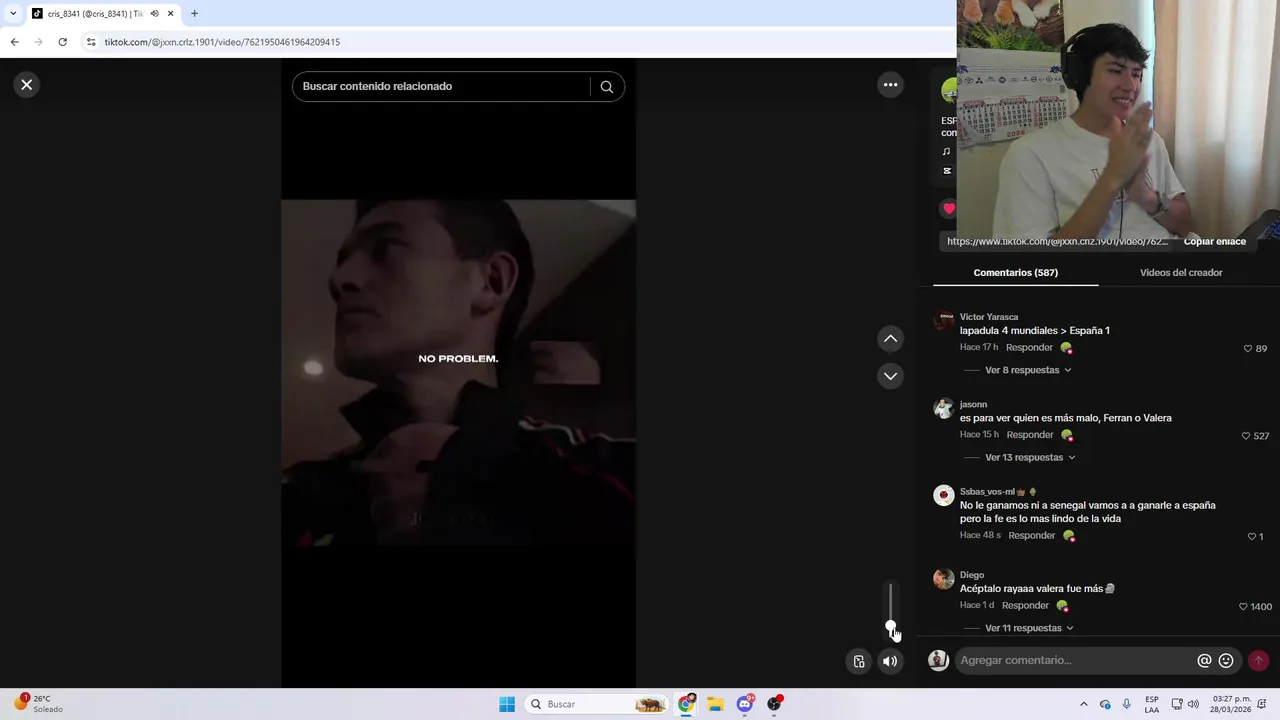The width and height of the screenshot is (1280, 720).
Task: Click the username Diego
Action: (972, 575)
